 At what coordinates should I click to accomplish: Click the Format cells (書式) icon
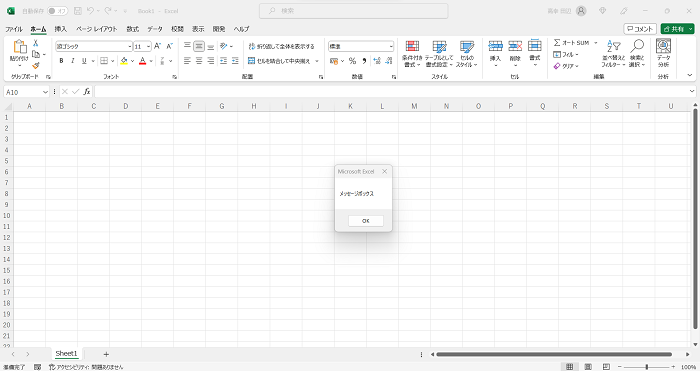534,46
